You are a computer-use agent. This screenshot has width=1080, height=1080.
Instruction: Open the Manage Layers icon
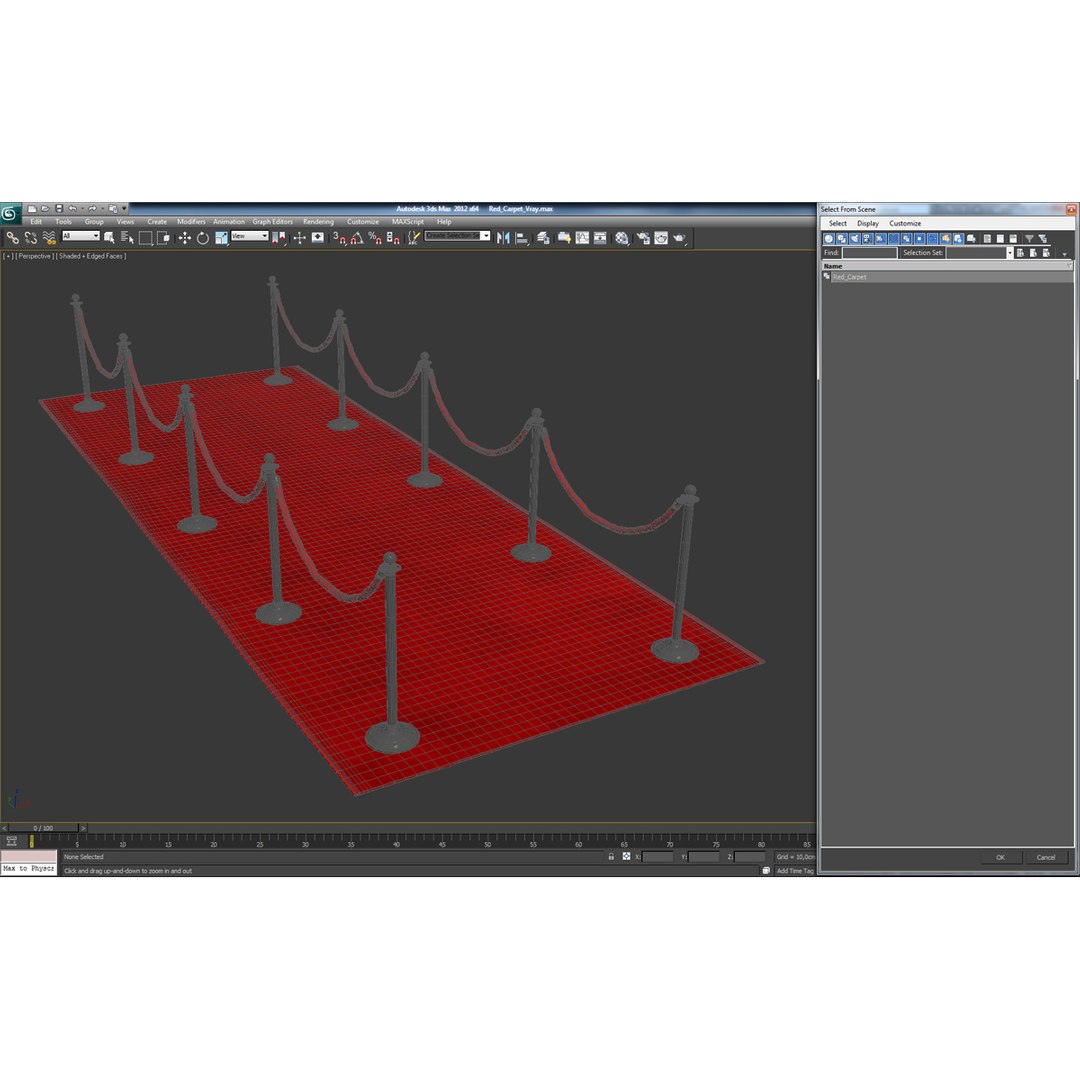(543, 238)
